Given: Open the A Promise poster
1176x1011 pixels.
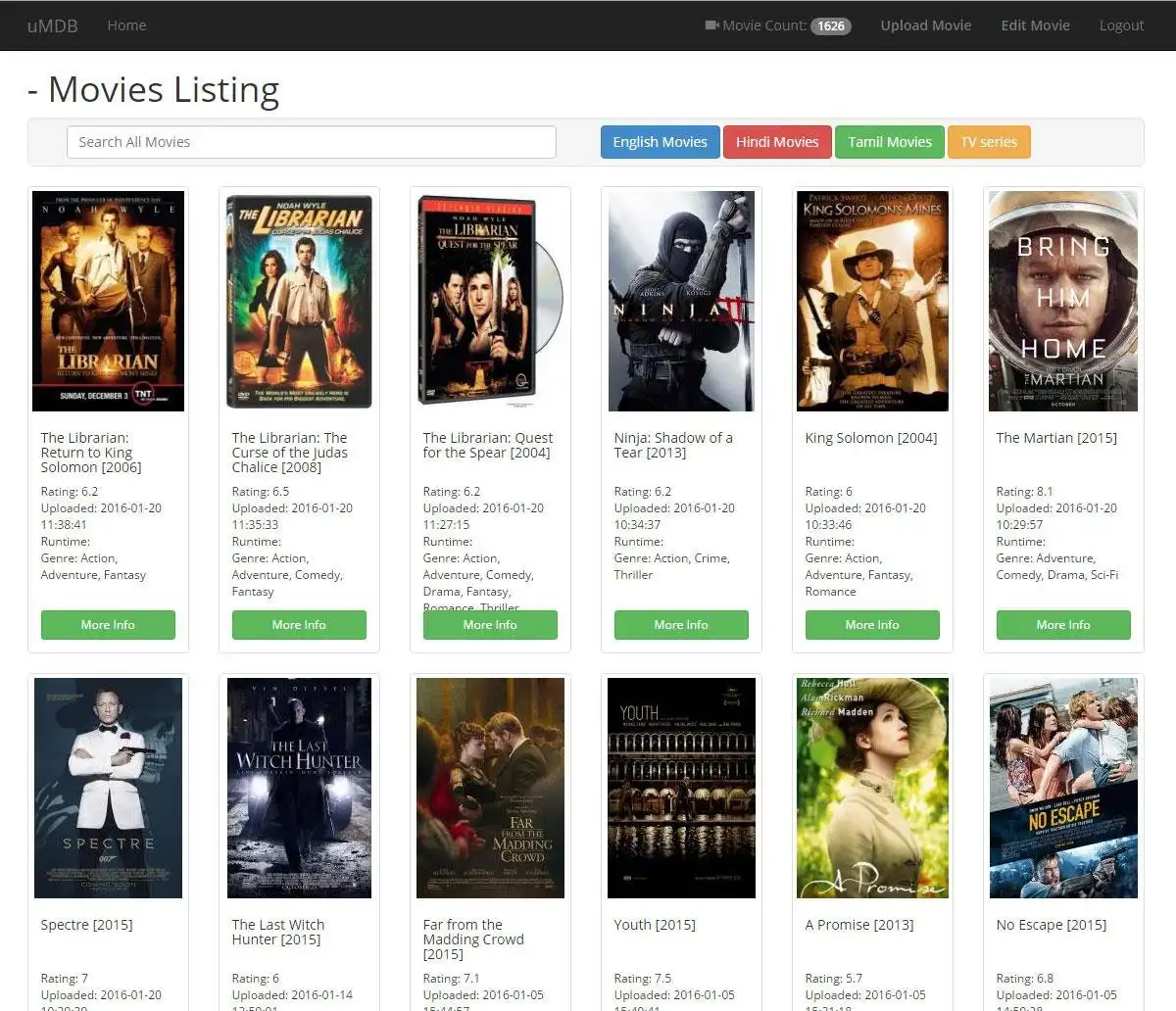Looking at the screenshot, I should [x=872, y=788].
